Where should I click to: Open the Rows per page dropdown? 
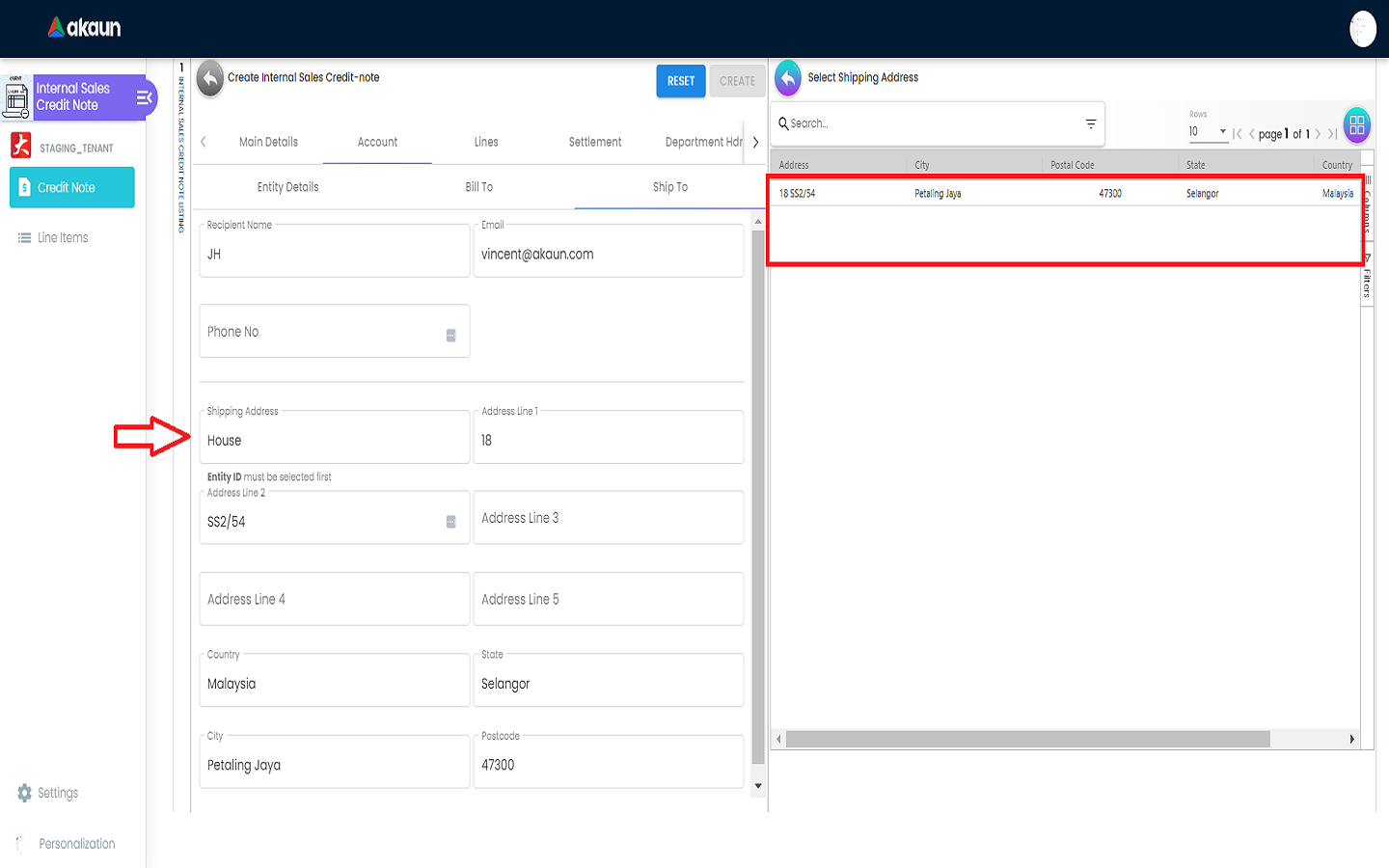pyautogui.click(x=1209, y=132)
